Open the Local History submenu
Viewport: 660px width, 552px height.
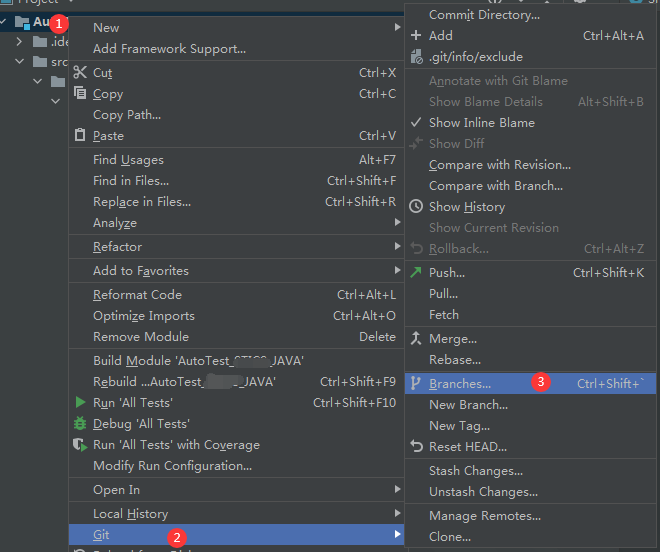[x=130, y=514]
